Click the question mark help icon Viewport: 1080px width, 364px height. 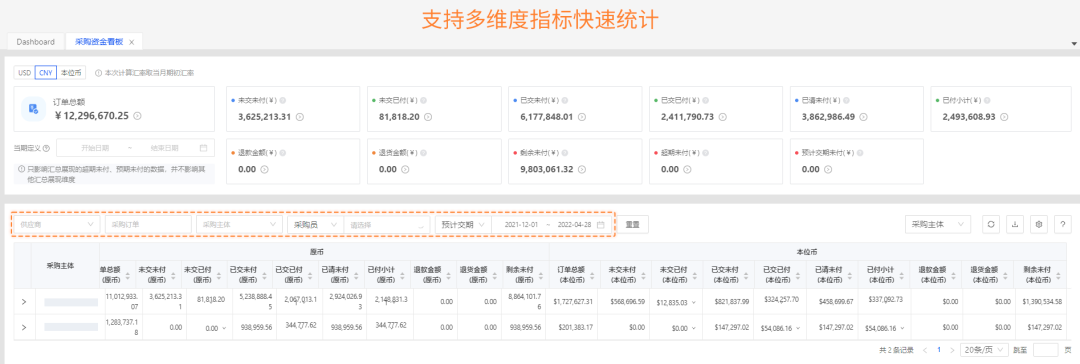1063,224
